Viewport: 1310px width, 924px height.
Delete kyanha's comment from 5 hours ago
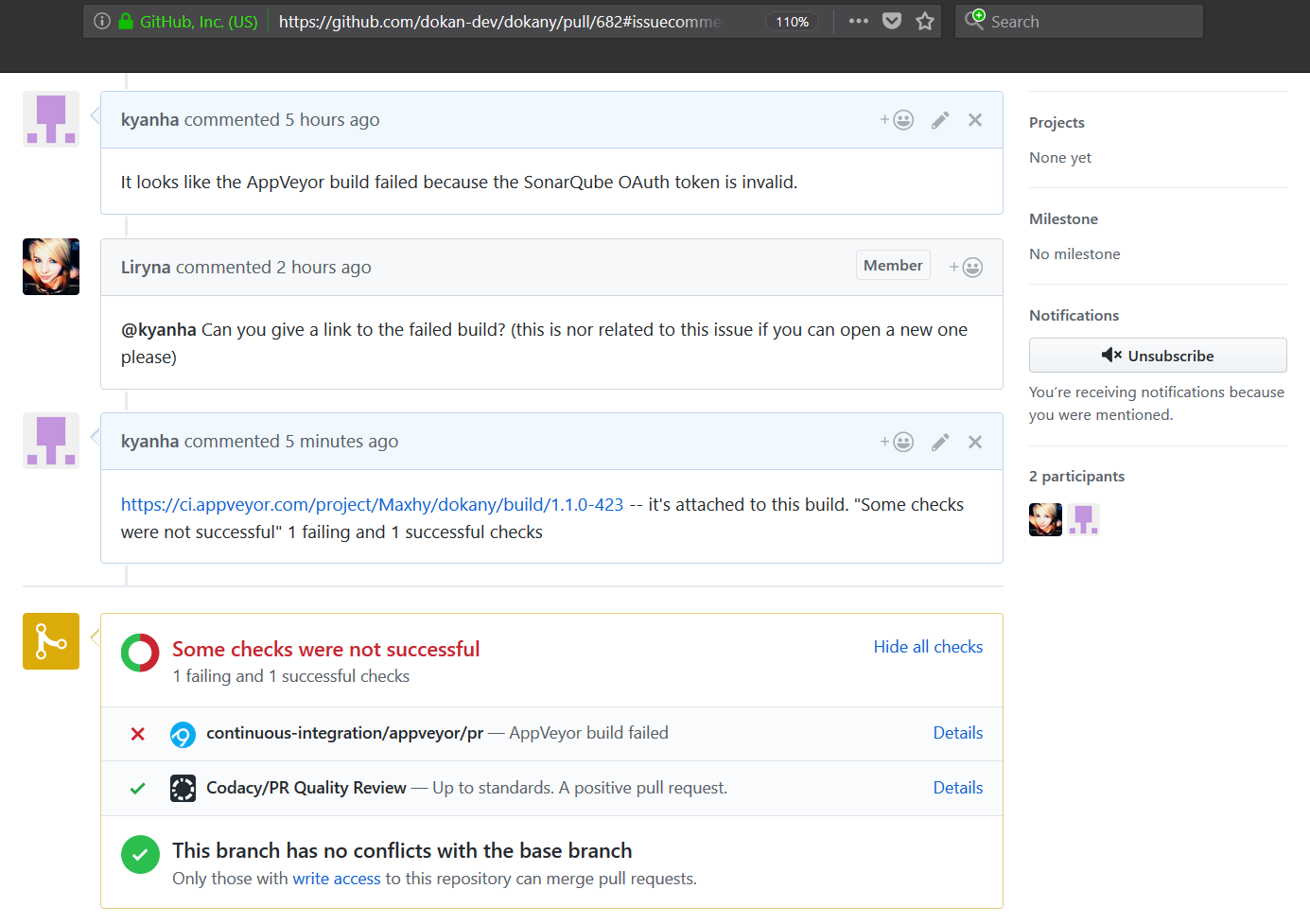(975, 120)
